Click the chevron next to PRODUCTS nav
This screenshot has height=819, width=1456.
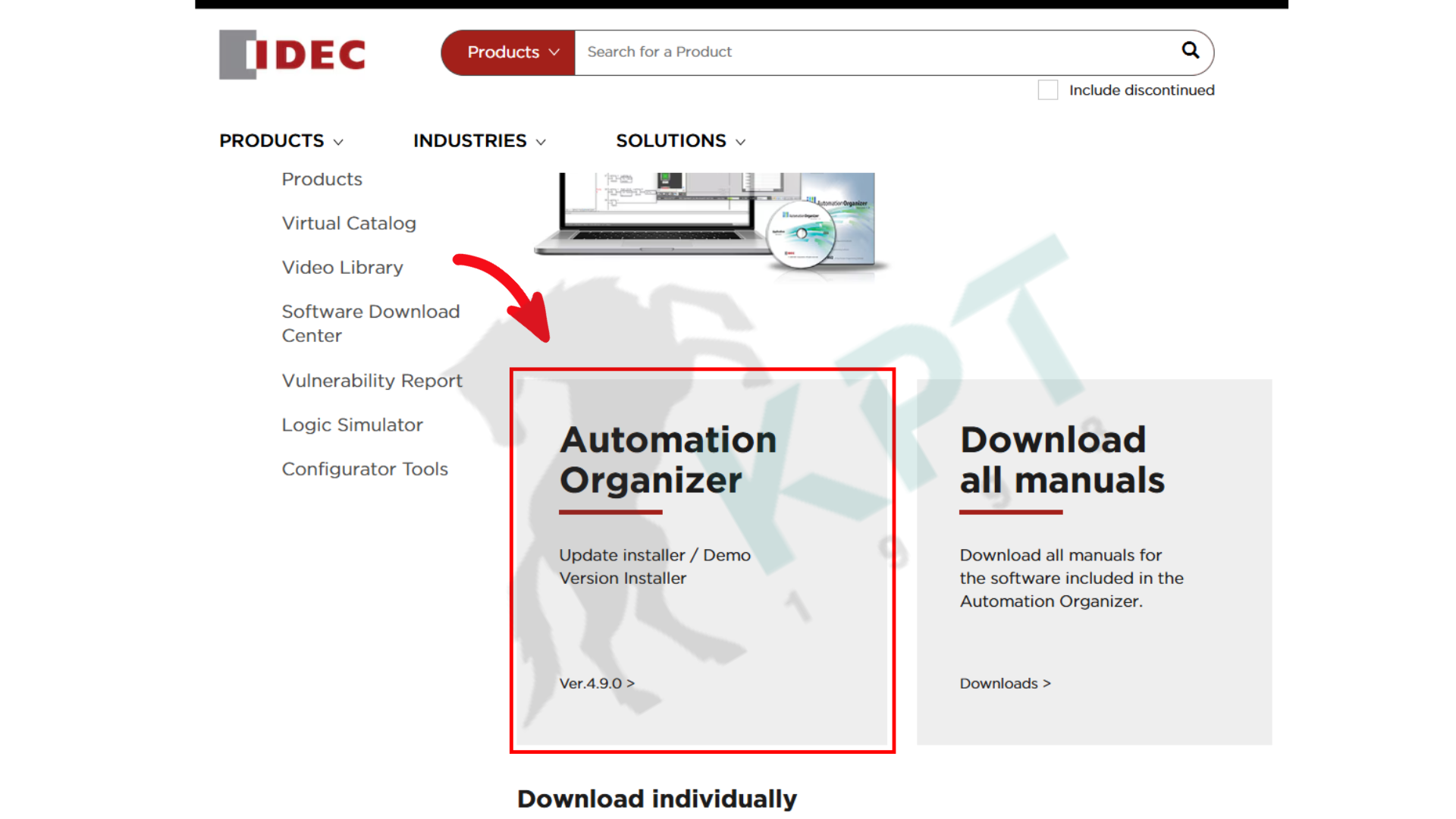pyautogui.click(x=338, y=142)
